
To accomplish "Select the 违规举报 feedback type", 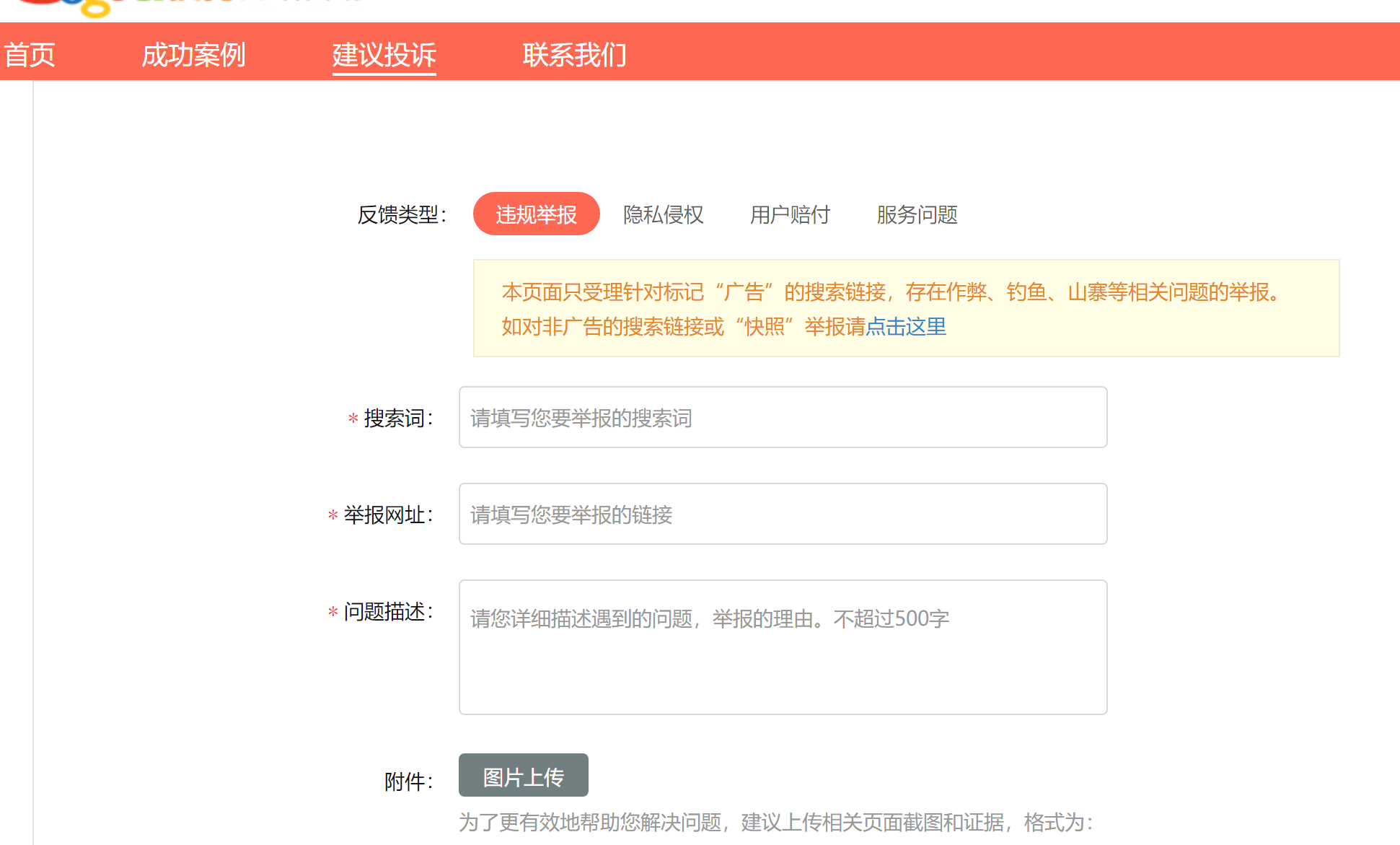I will tap(536, 214).
